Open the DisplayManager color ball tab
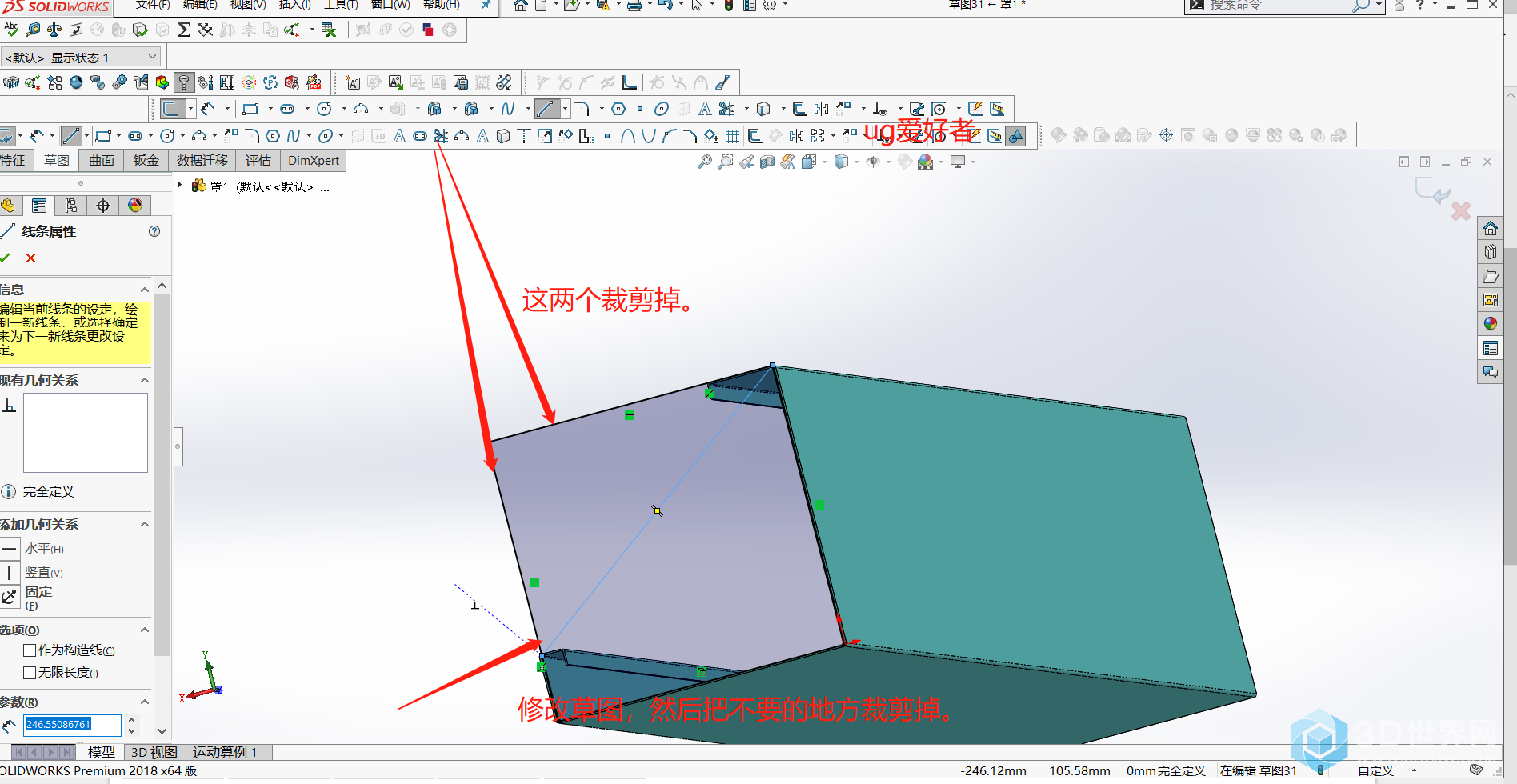 135,206
